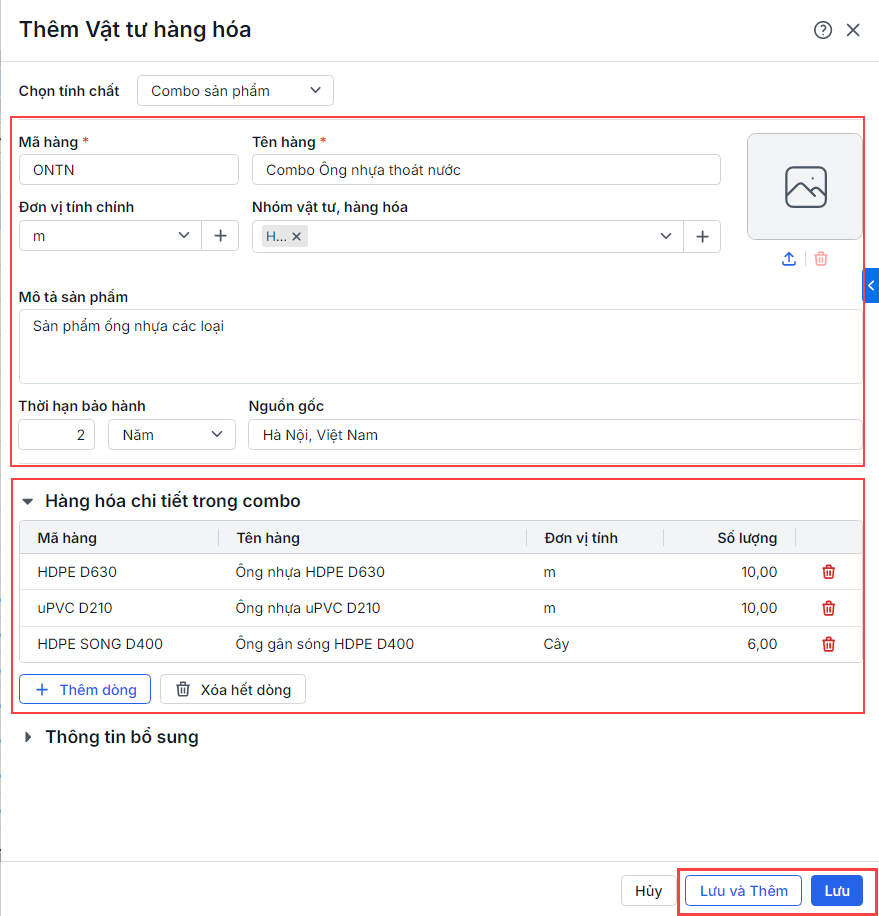Viewport: 879px width, 916px height.
Task: Click the Xóa hết dòng button
Action: [233, 689]
